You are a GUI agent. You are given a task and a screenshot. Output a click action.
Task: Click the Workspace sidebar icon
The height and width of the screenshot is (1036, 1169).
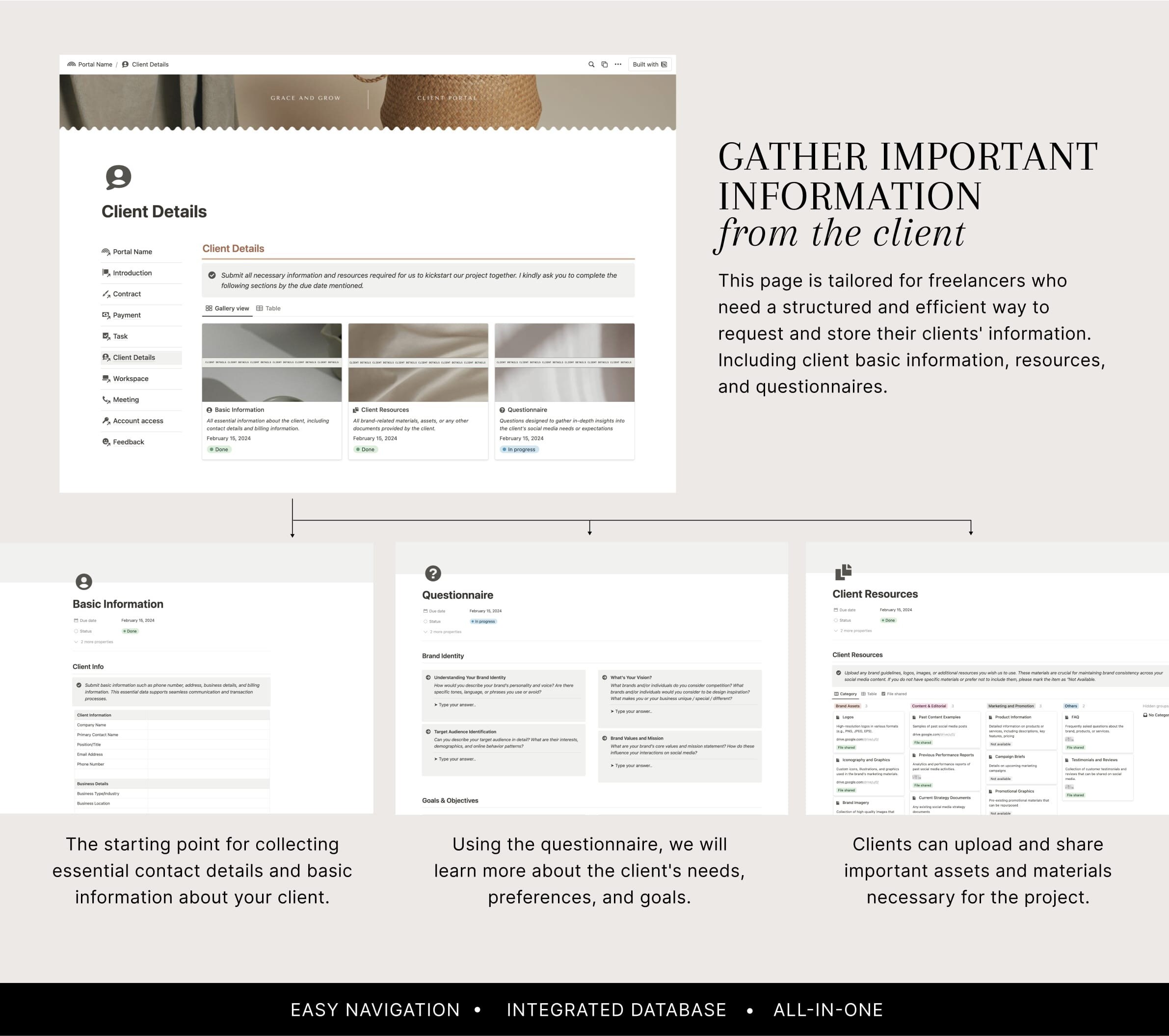click(x=106, y=379)
